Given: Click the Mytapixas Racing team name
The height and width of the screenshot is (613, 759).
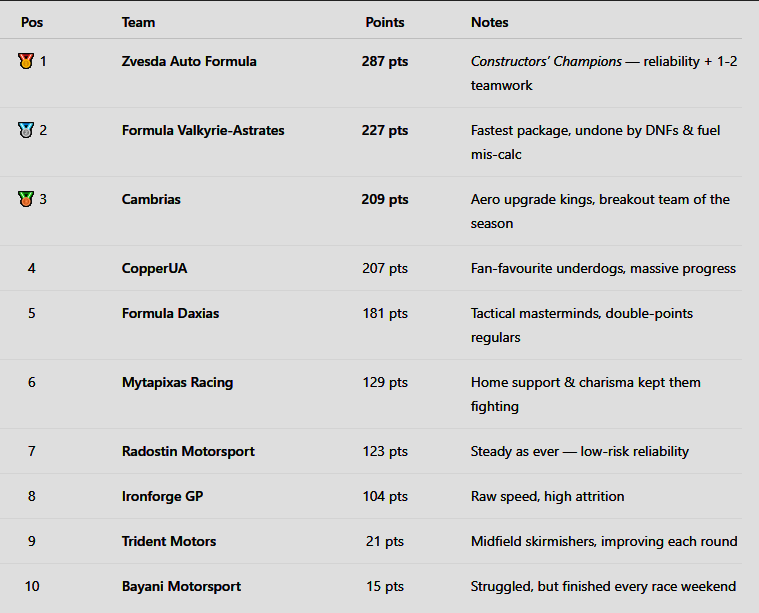Looking at the screenshot, I should coord(178,382).
